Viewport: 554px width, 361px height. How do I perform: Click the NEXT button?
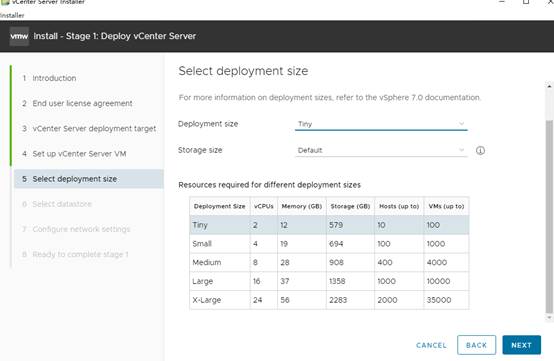[x=521, y=345]
